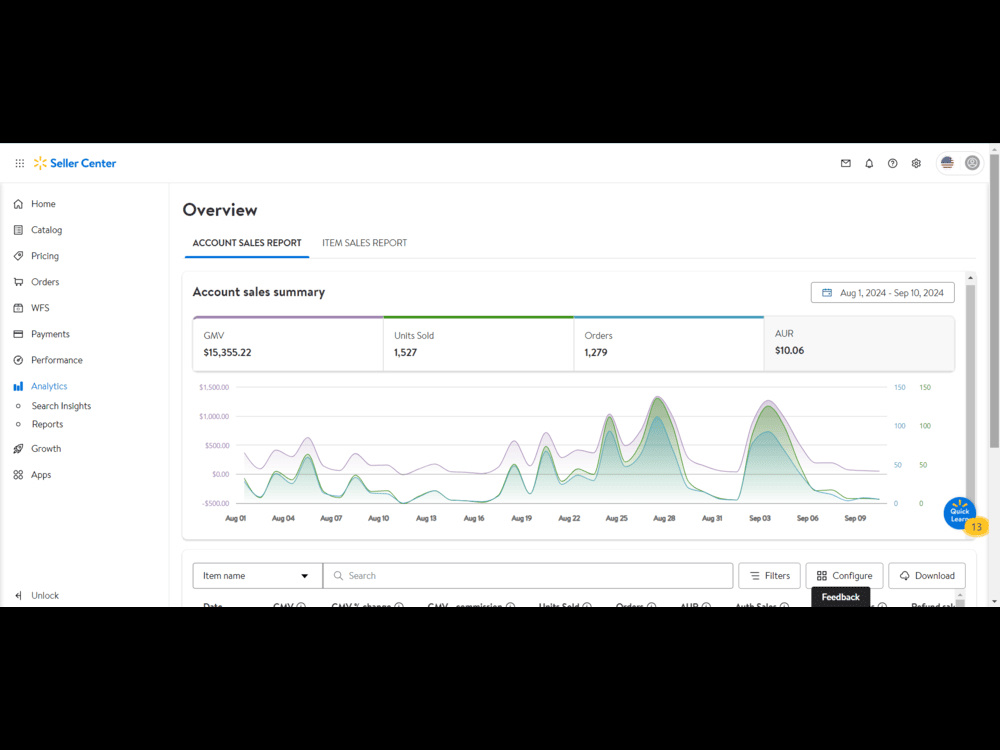
Task: Click the 1,527 units sold value
Action: point(406,353)
